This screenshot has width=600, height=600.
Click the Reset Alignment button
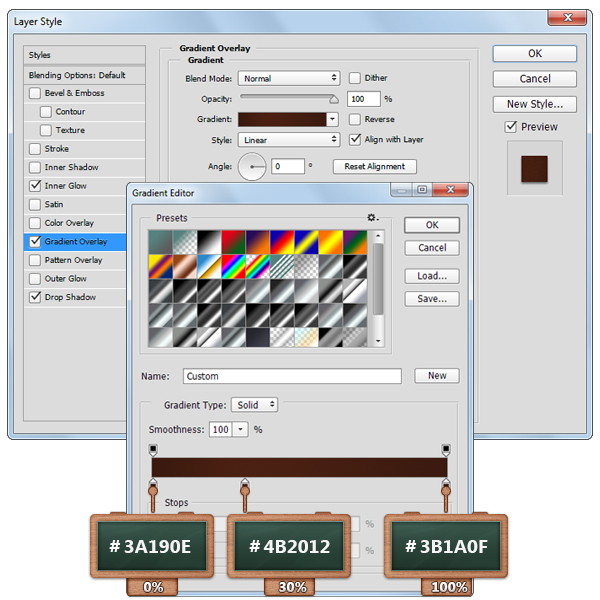375,167
